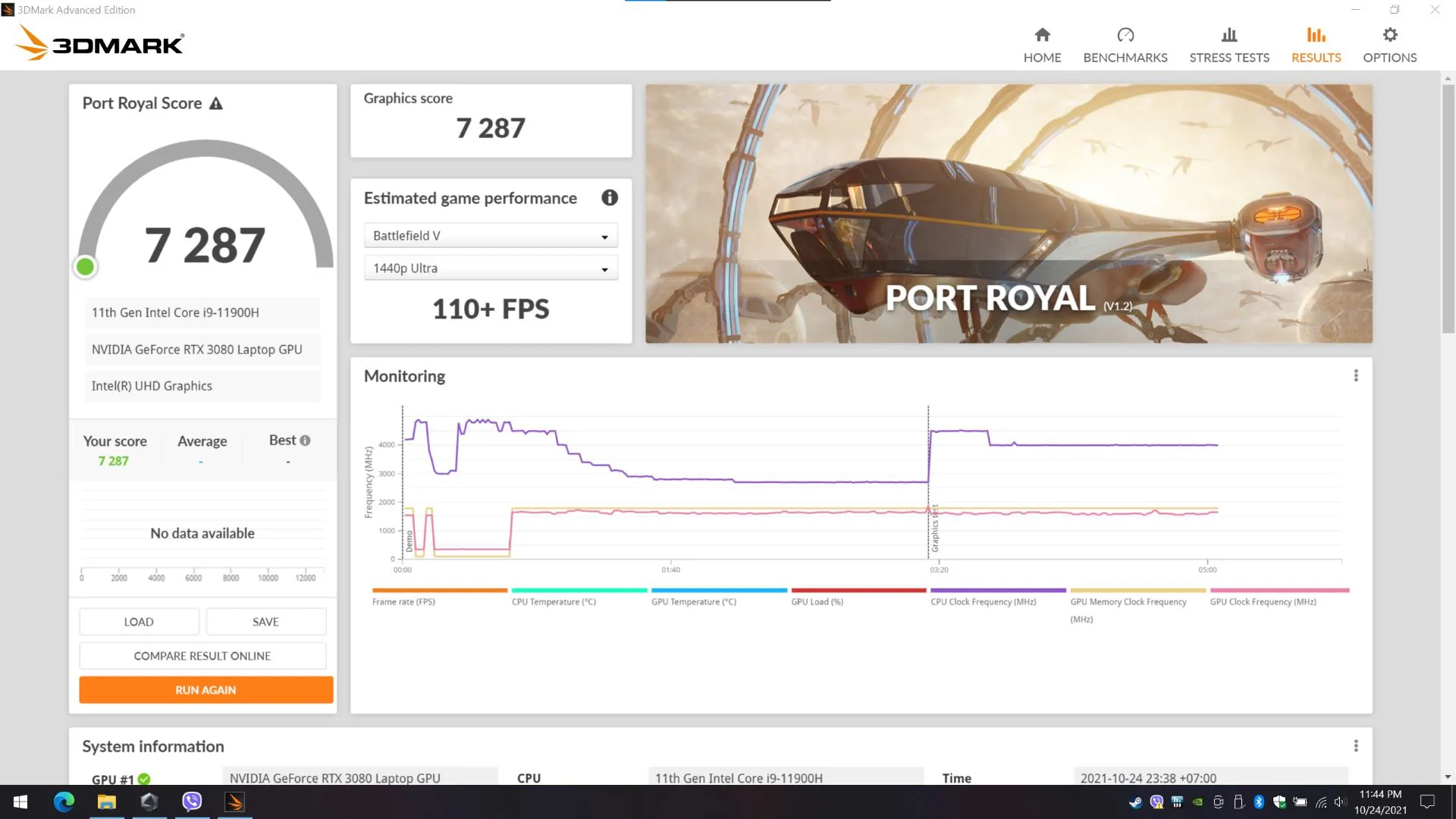Click the Port Royal benchmark banner image

point(1009,213)
